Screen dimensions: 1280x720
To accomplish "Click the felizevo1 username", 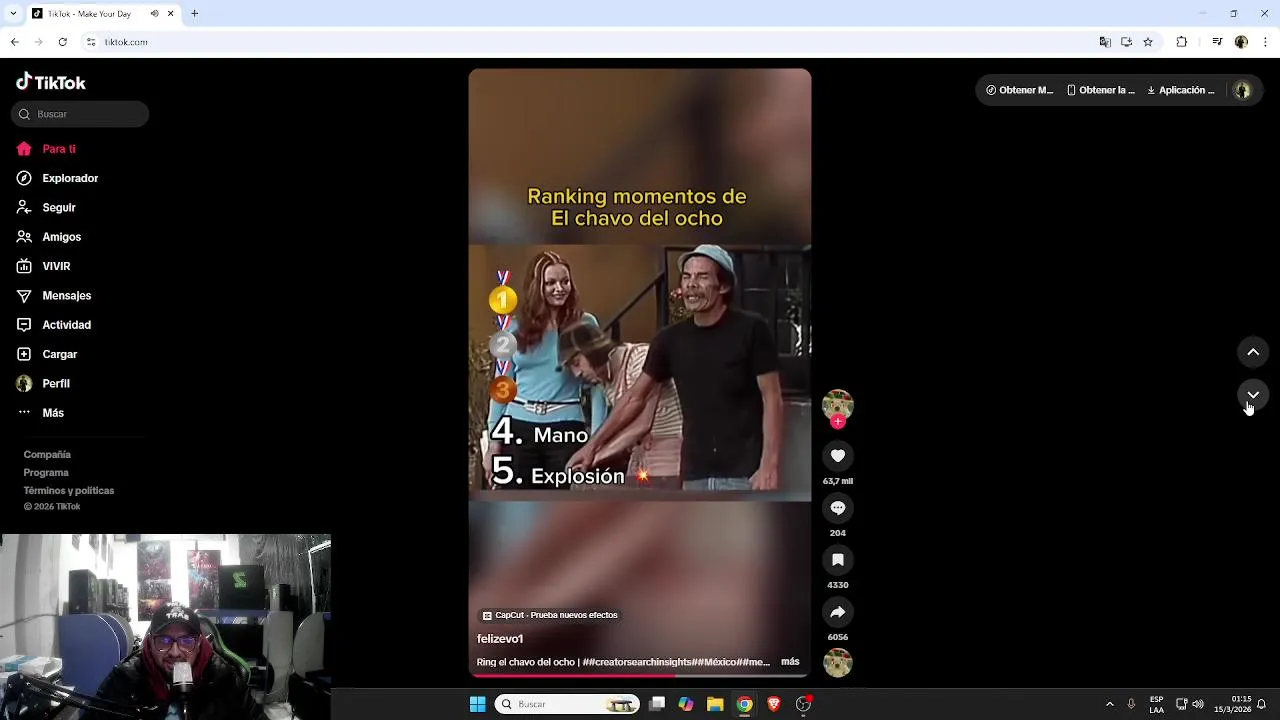I will click(500, 639).
